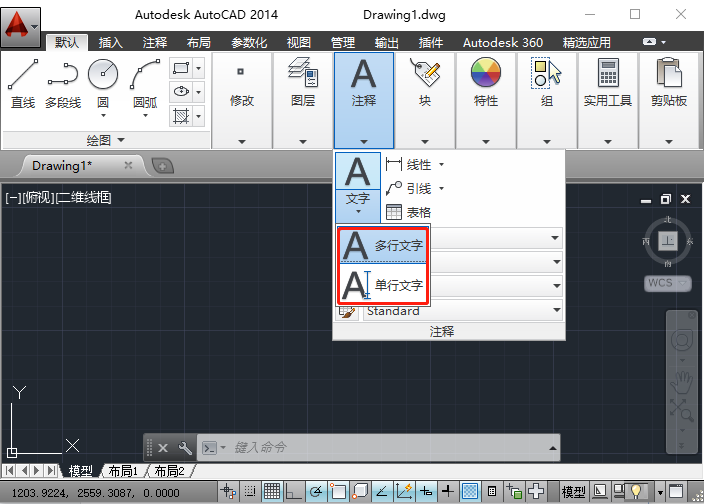This screenshot has width=704, height=504.
Task: Toggle ortho mode in status bar
Action: [294, 492]
